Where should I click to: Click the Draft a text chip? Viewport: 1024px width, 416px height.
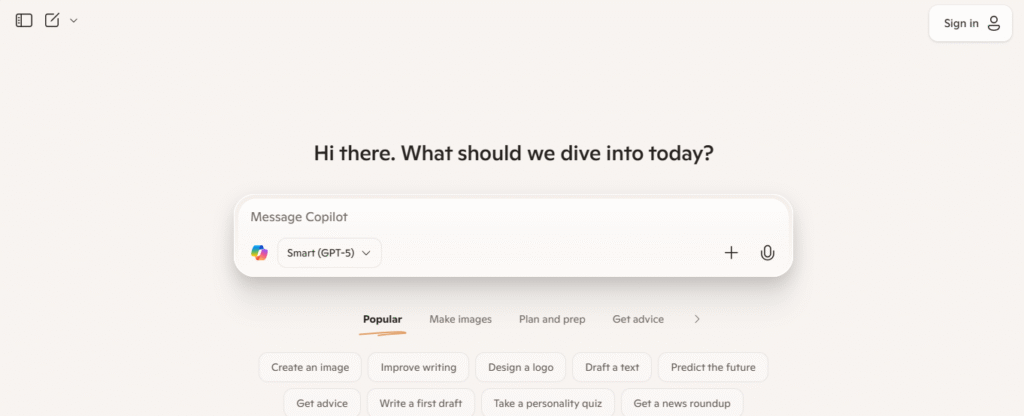coord(612,367)
